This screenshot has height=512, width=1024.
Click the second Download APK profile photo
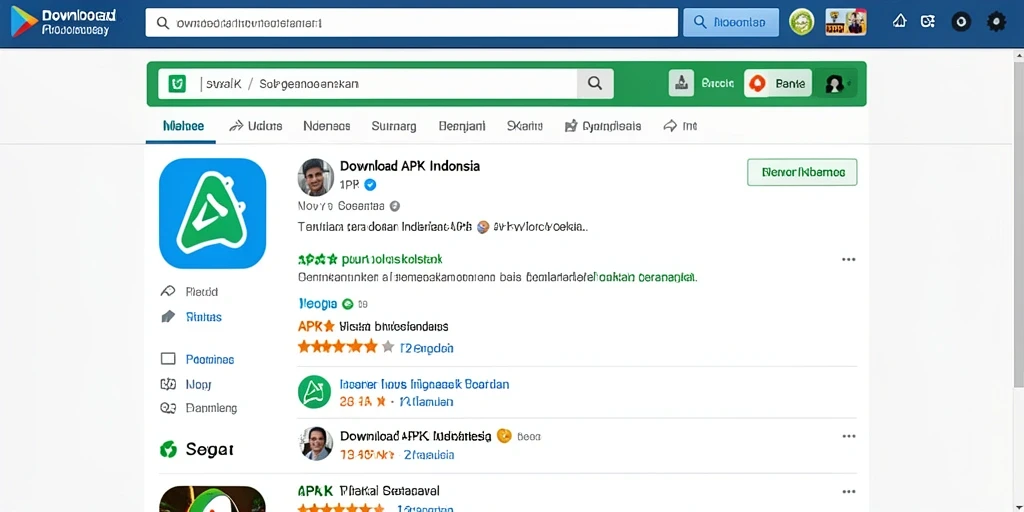click(x=317, y=443)
